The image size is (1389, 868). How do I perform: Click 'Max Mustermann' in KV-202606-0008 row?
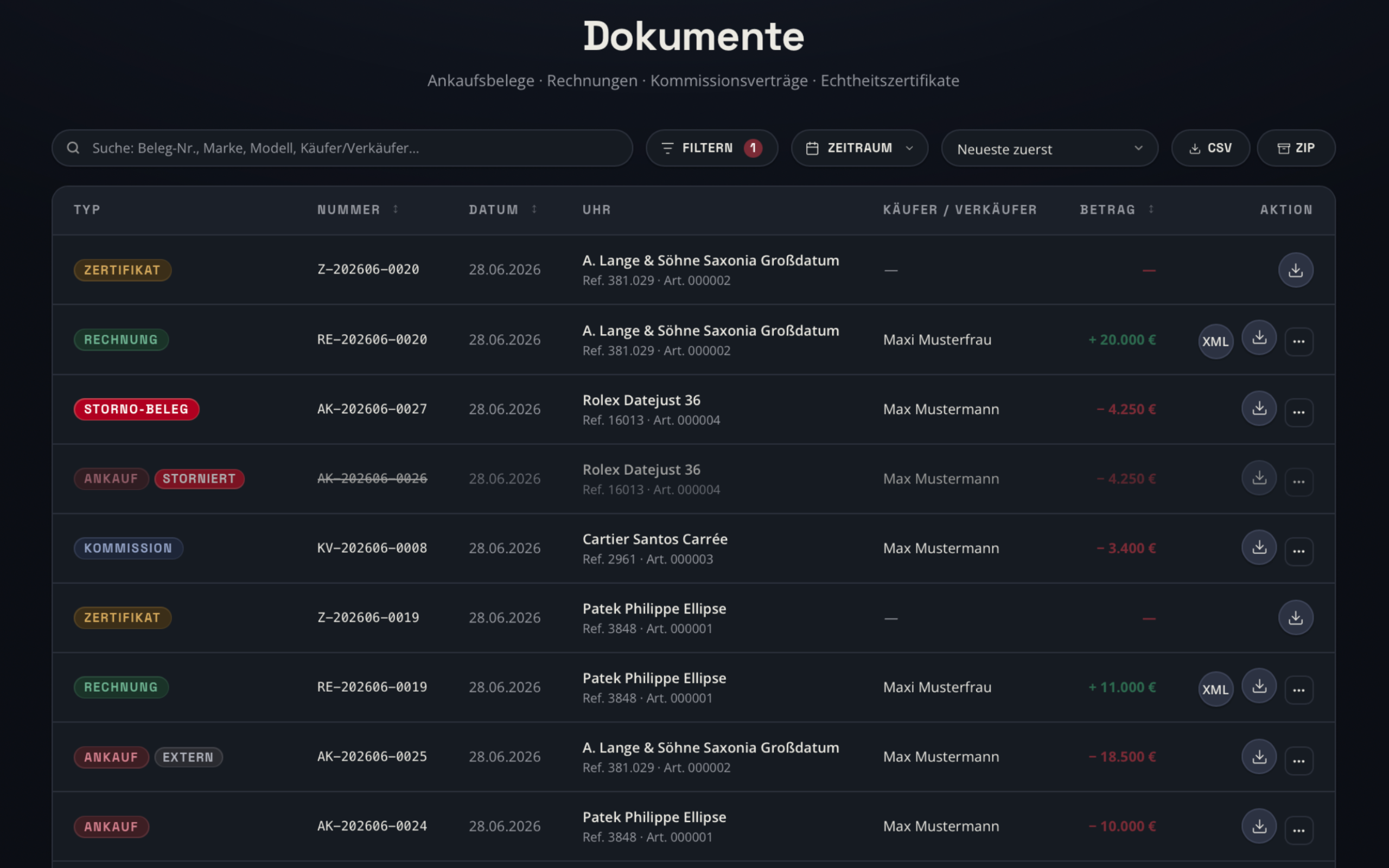coord(941,548)
